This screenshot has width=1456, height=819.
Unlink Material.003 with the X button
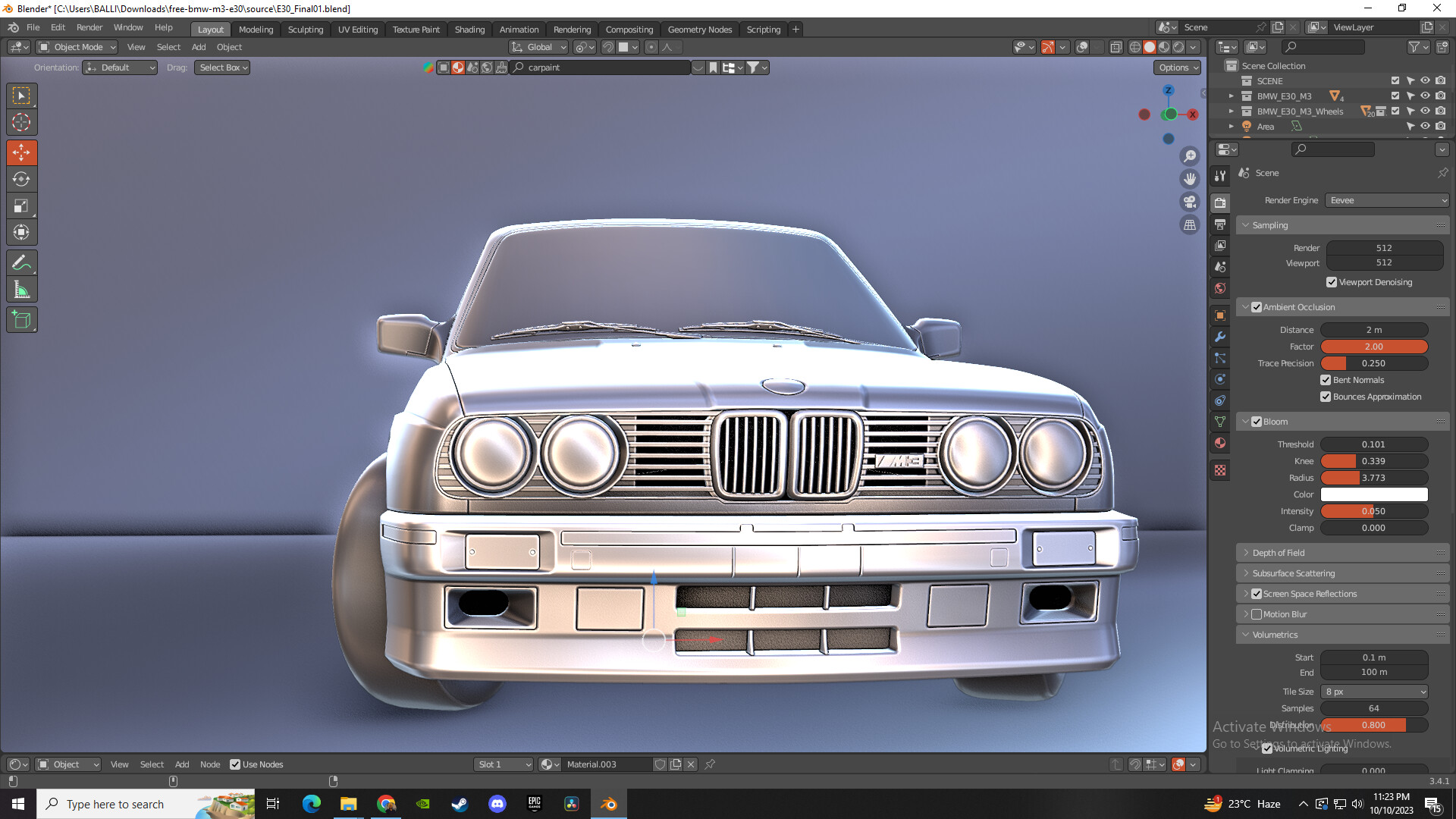pyautogui.click(x=691, y=764)
